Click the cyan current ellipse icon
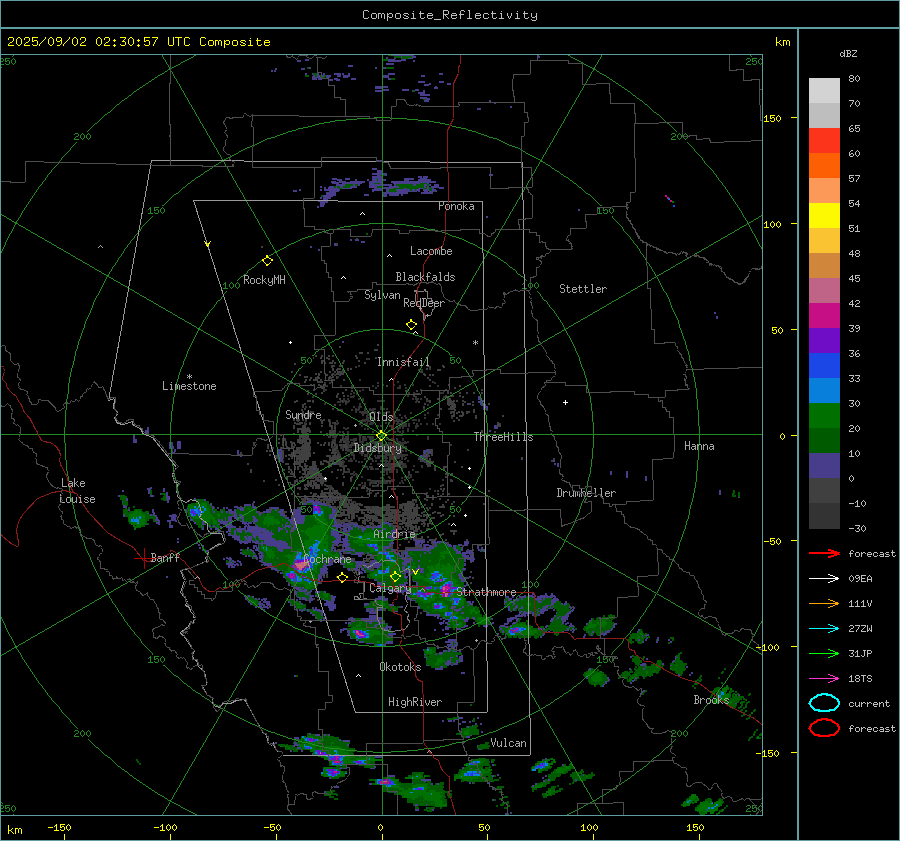This screenshot has width=900, height=841. click(x=824, y=703)
